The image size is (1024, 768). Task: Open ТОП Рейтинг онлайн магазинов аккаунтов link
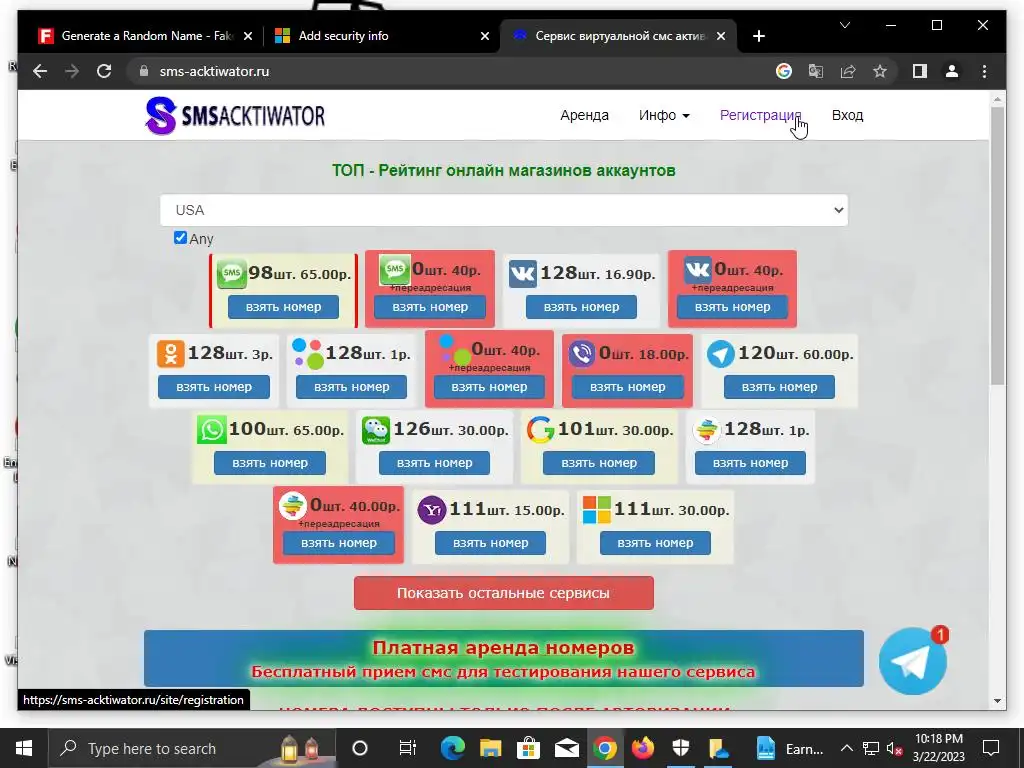point(504,170)
